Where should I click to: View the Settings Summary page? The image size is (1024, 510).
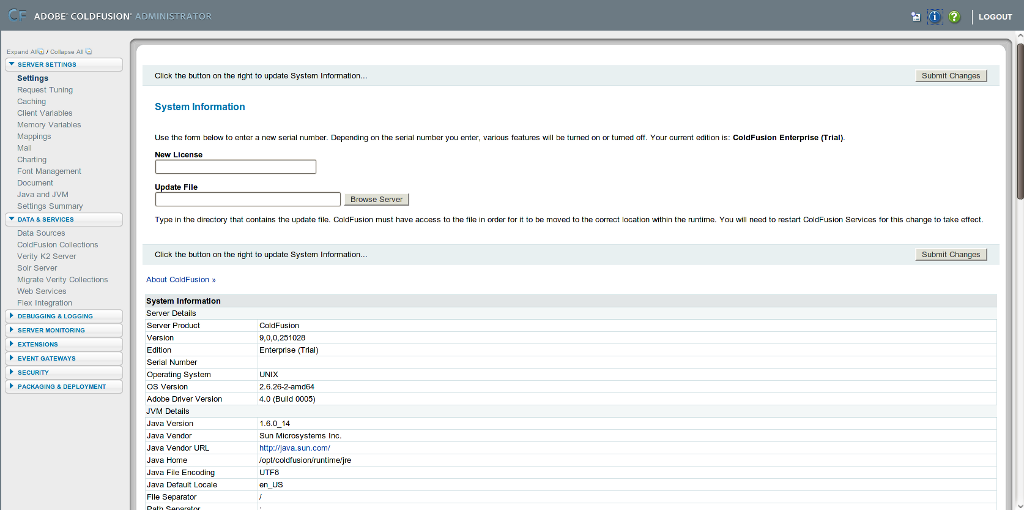[50, 206]
